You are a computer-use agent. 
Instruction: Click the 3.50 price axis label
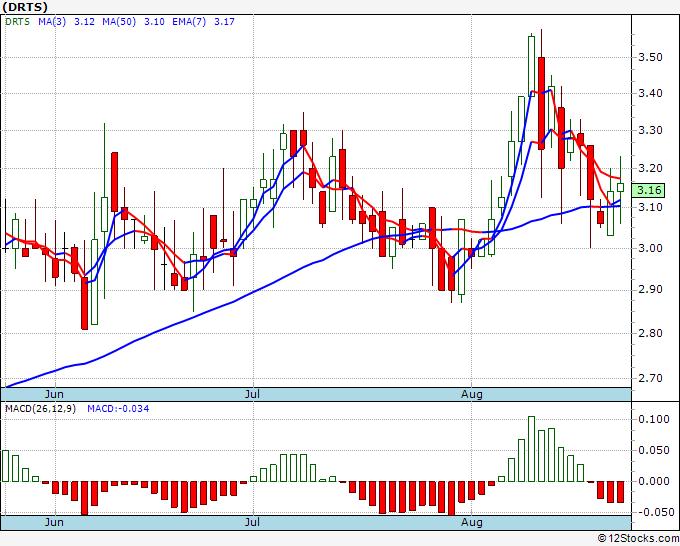(x=650, y=57)
